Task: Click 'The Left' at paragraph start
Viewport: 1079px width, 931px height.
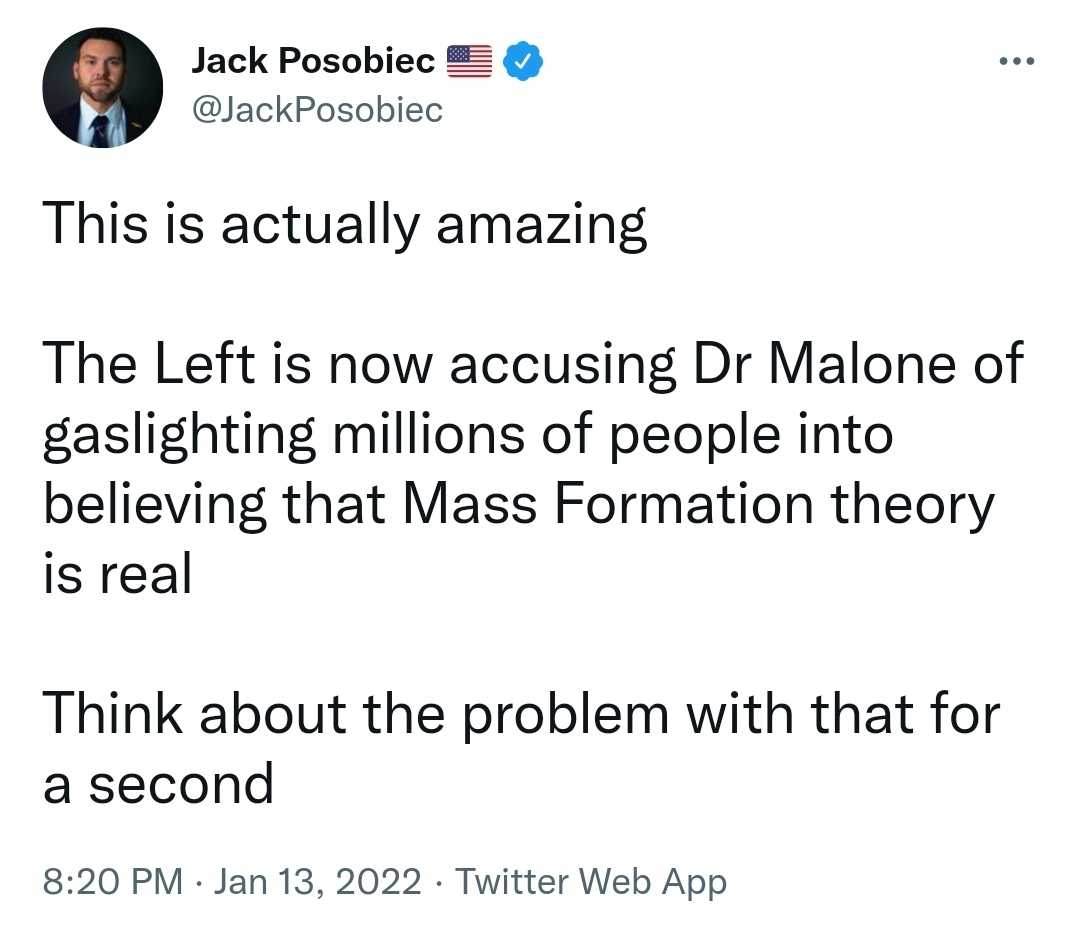Action: [149, 363]
